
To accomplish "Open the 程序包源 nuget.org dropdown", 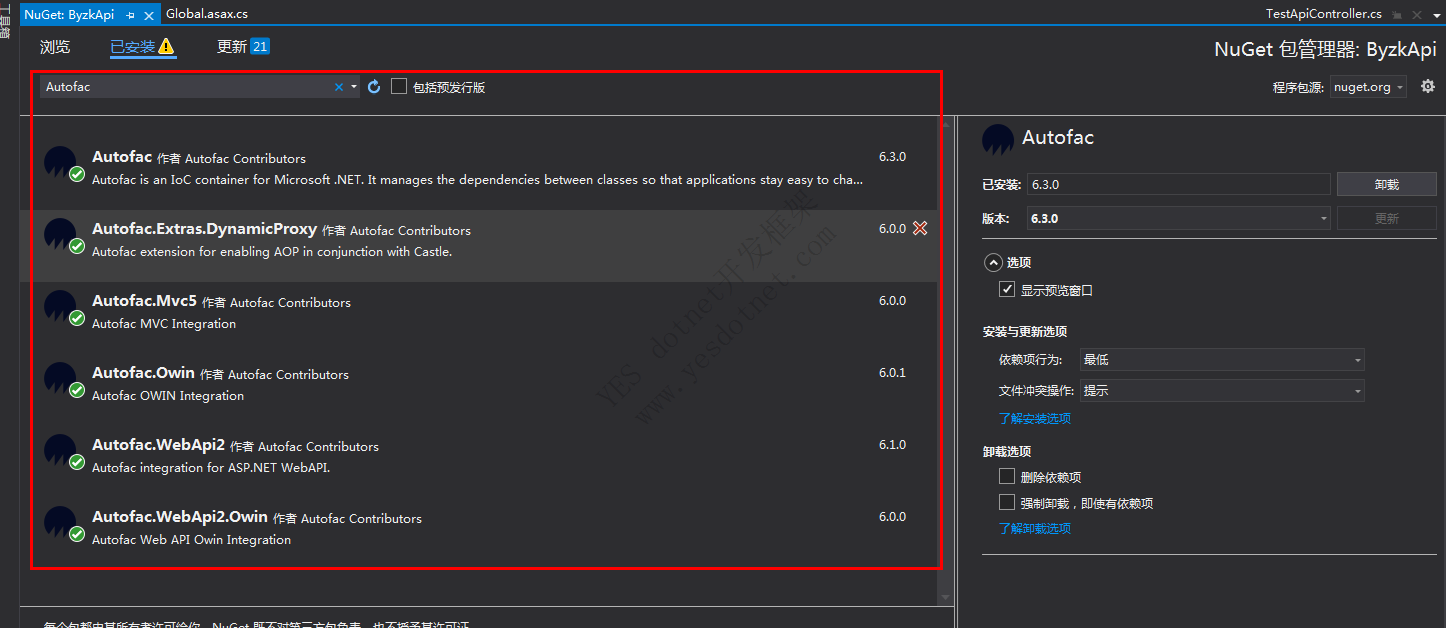I will coord(1368,87).
